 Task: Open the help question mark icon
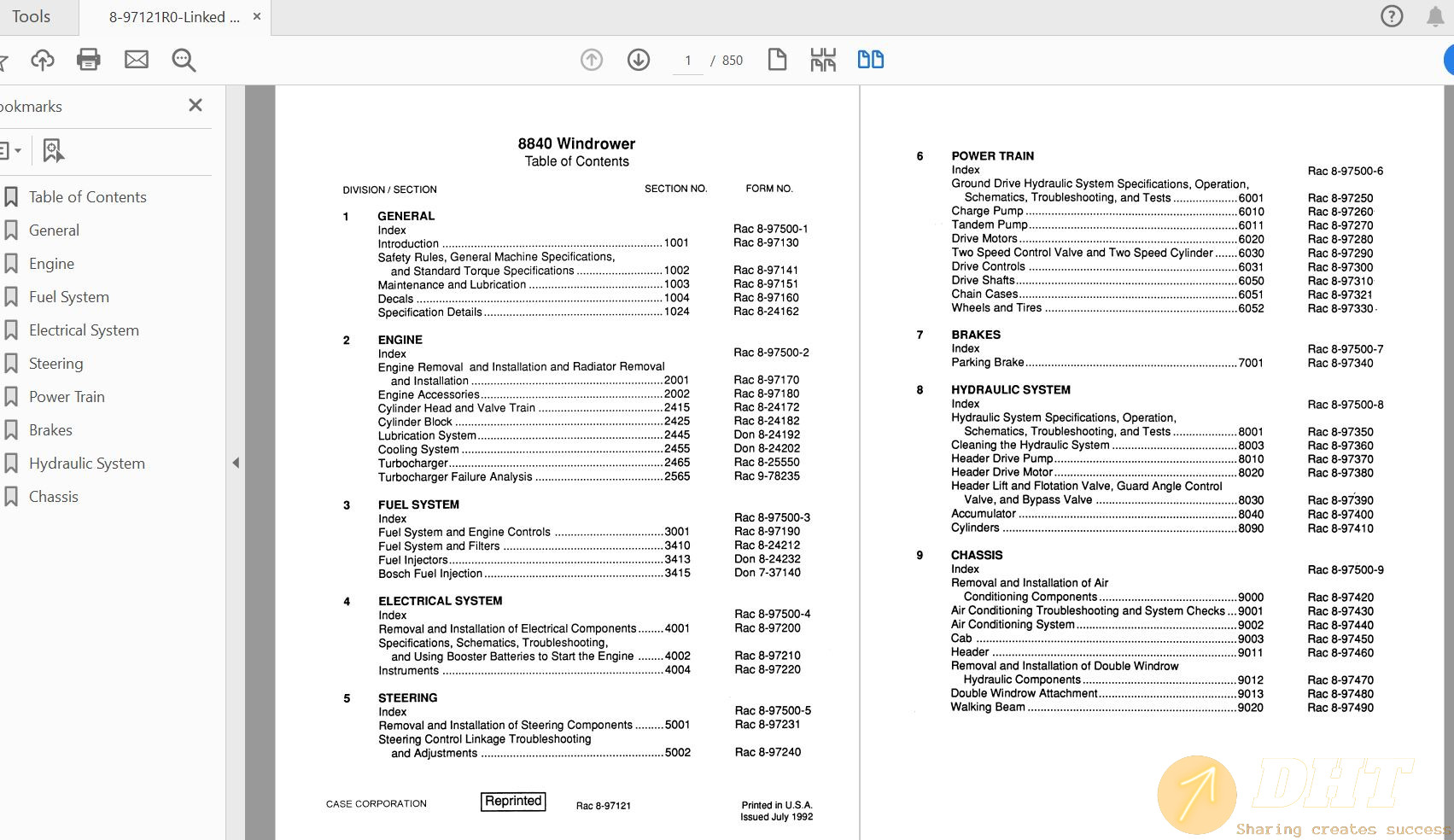pyautogui.click(x=1392, y=16)
